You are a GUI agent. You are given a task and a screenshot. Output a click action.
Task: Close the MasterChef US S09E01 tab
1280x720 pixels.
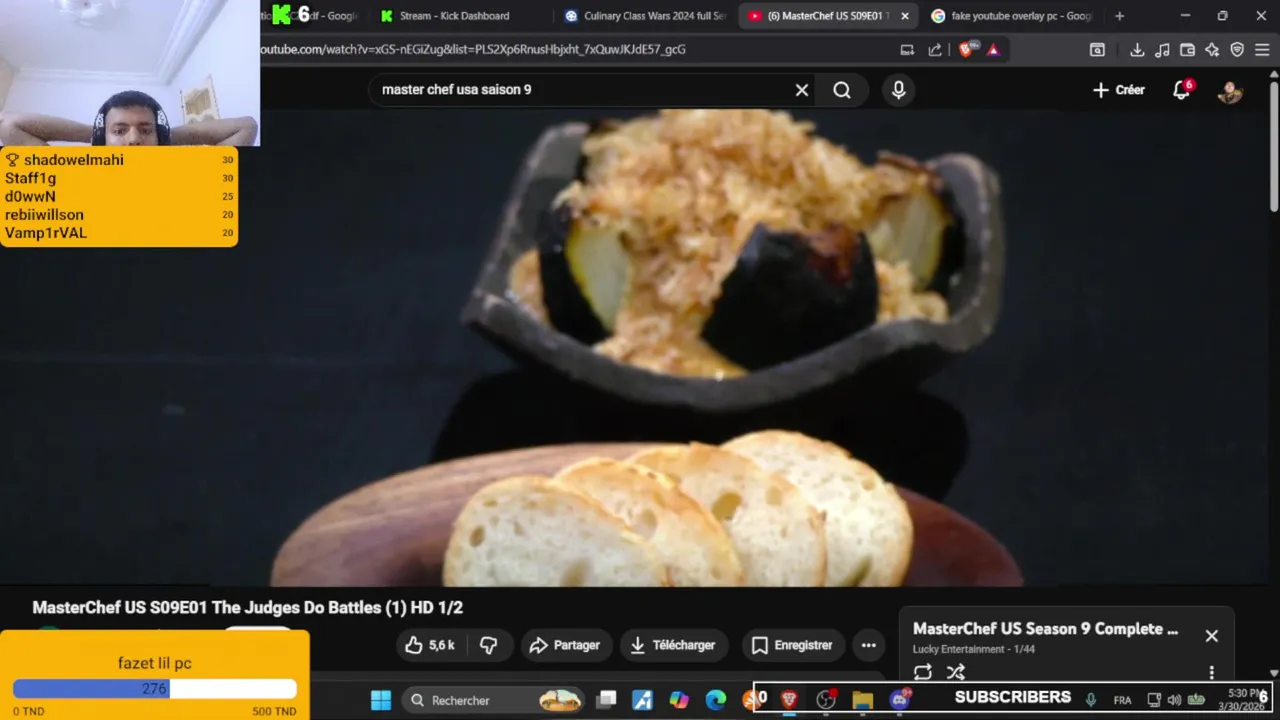[905, 16]
